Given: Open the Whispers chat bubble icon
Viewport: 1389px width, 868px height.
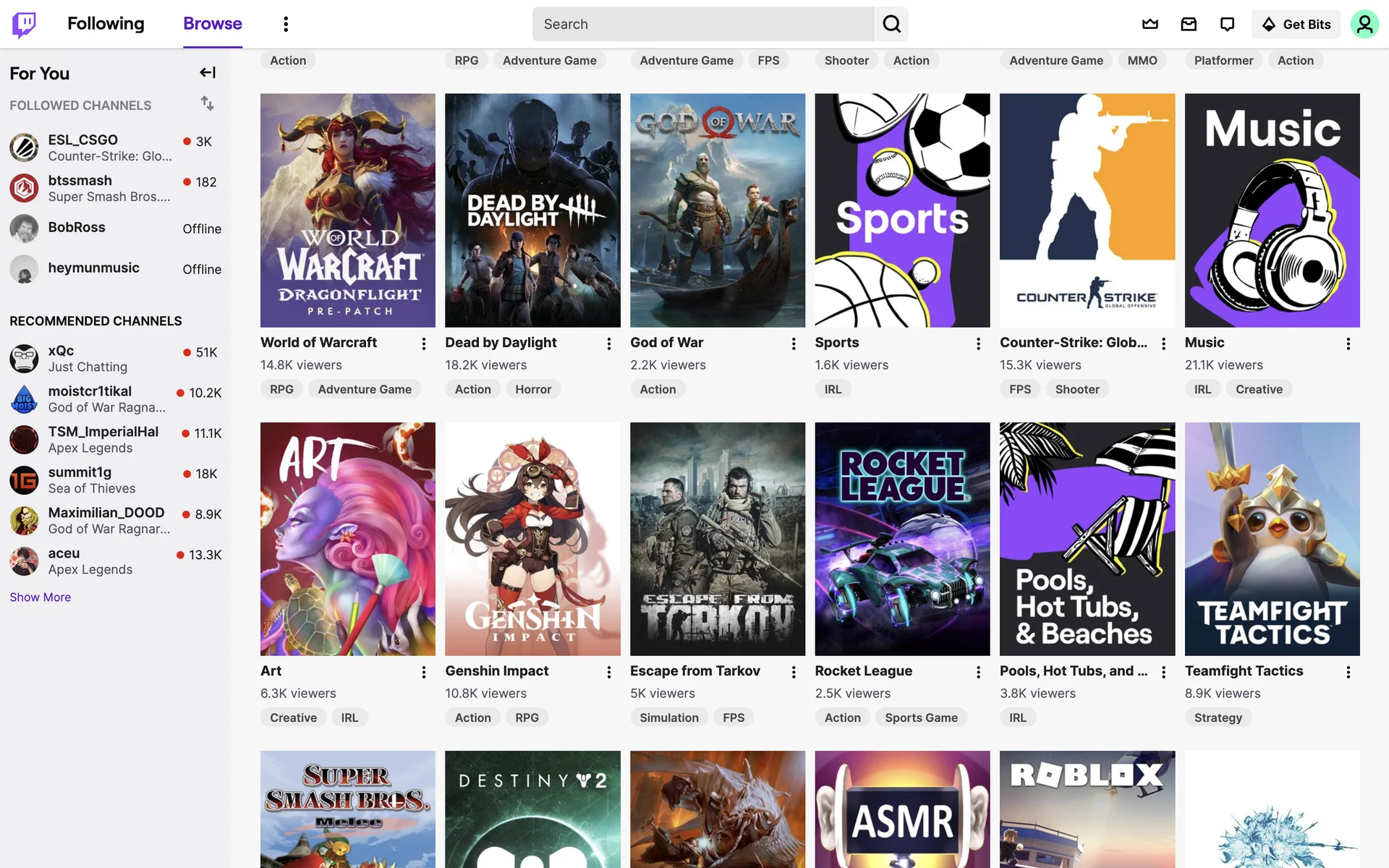Looking at the screenshot, I should tap(1227, 24).
